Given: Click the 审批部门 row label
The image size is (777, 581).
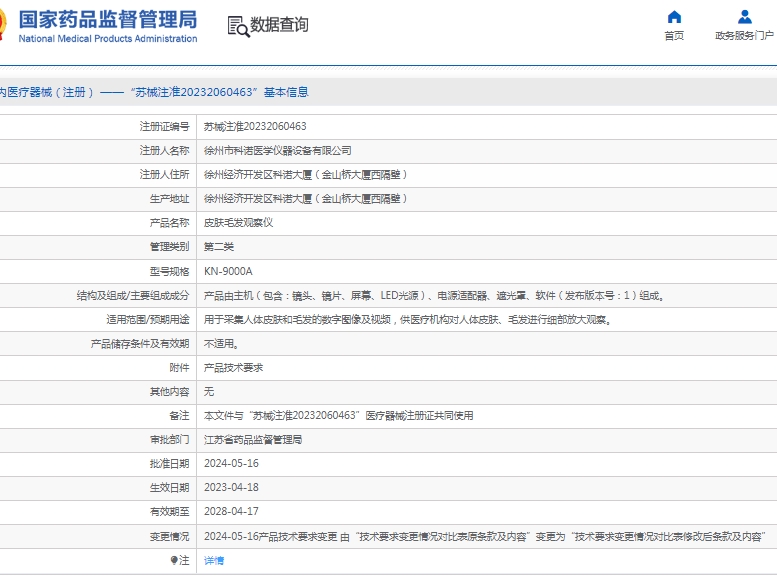Looking at the screenshot, I should pyautogui.click(x=169, y=440).
